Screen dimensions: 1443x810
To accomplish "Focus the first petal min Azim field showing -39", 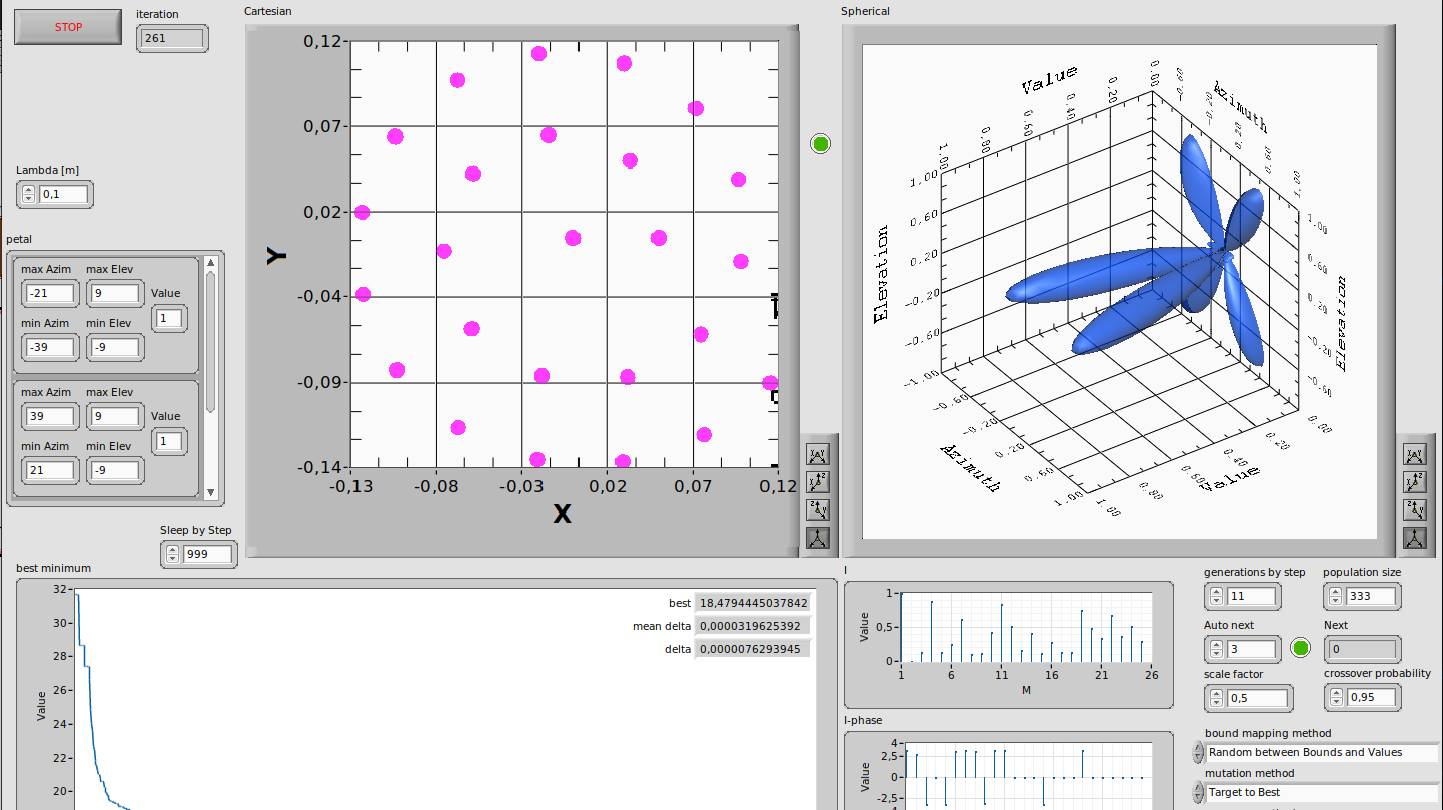I will pyautogui.click(x=50, y=347).
